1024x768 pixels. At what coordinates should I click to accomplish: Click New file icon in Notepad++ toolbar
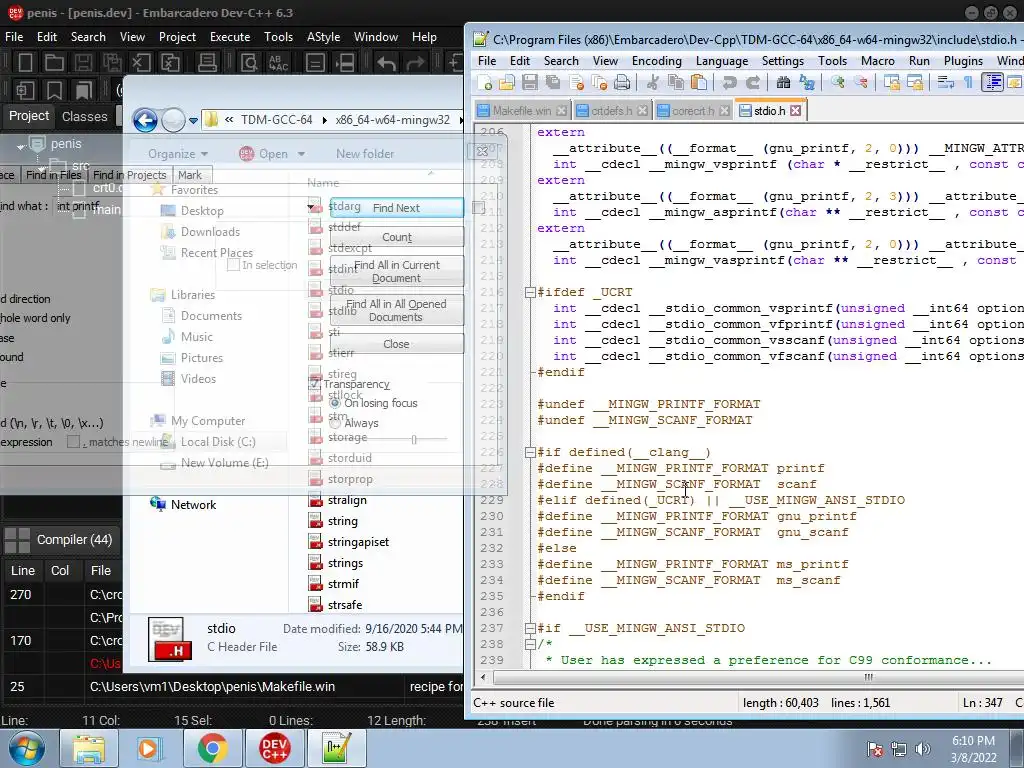click(485, 82)
